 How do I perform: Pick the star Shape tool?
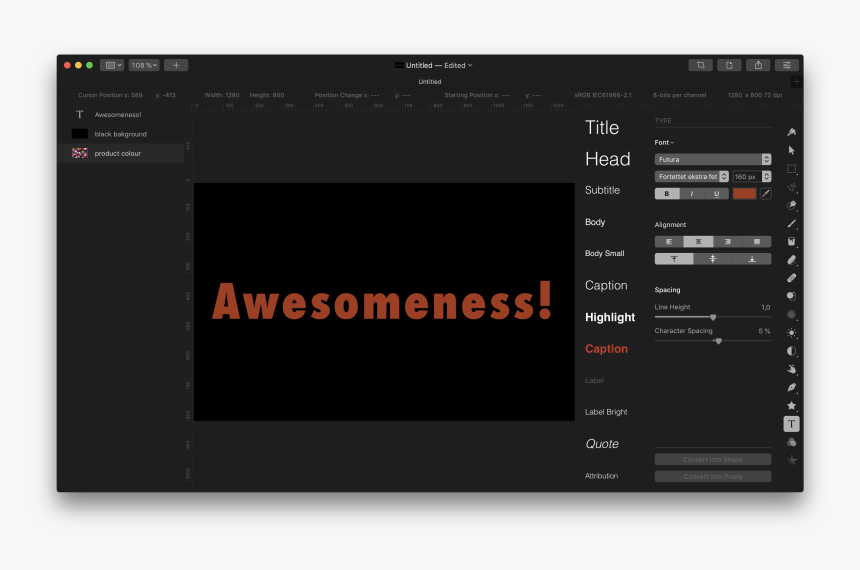pos(791,406)
